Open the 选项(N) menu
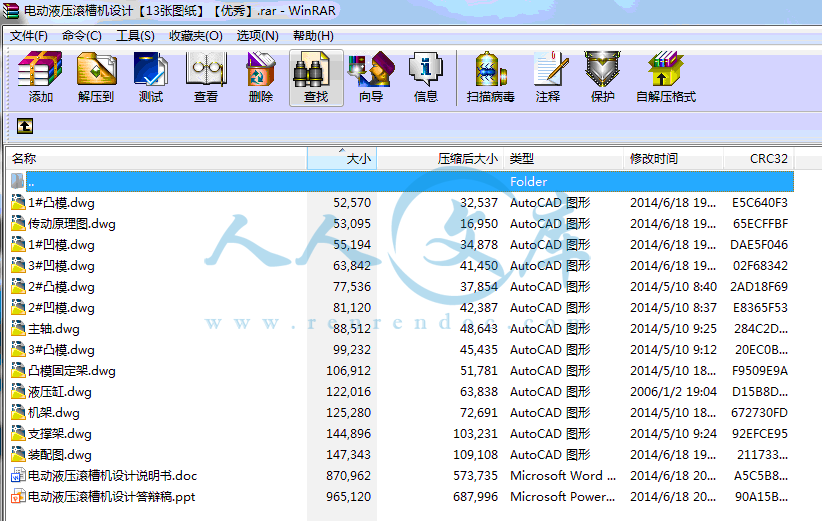Viewport: 822px width, 521px height. pos(257,36)
